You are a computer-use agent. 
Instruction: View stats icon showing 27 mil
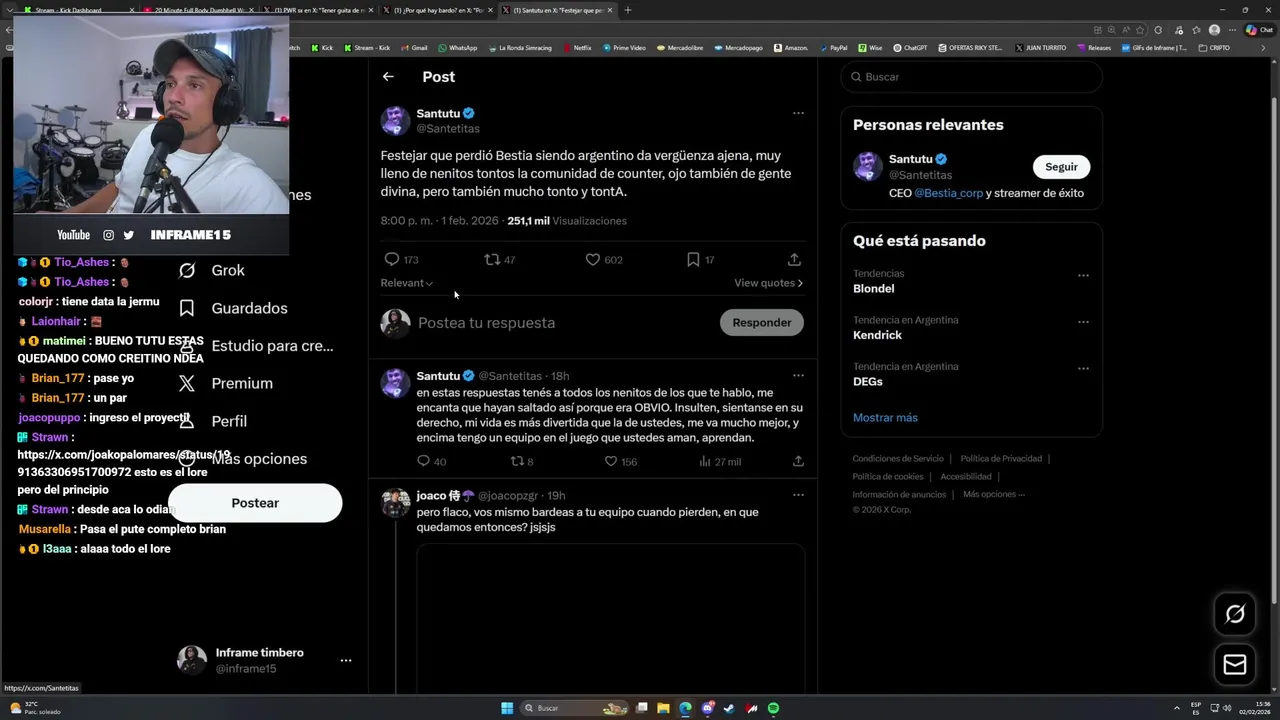[x=705, y=461]
